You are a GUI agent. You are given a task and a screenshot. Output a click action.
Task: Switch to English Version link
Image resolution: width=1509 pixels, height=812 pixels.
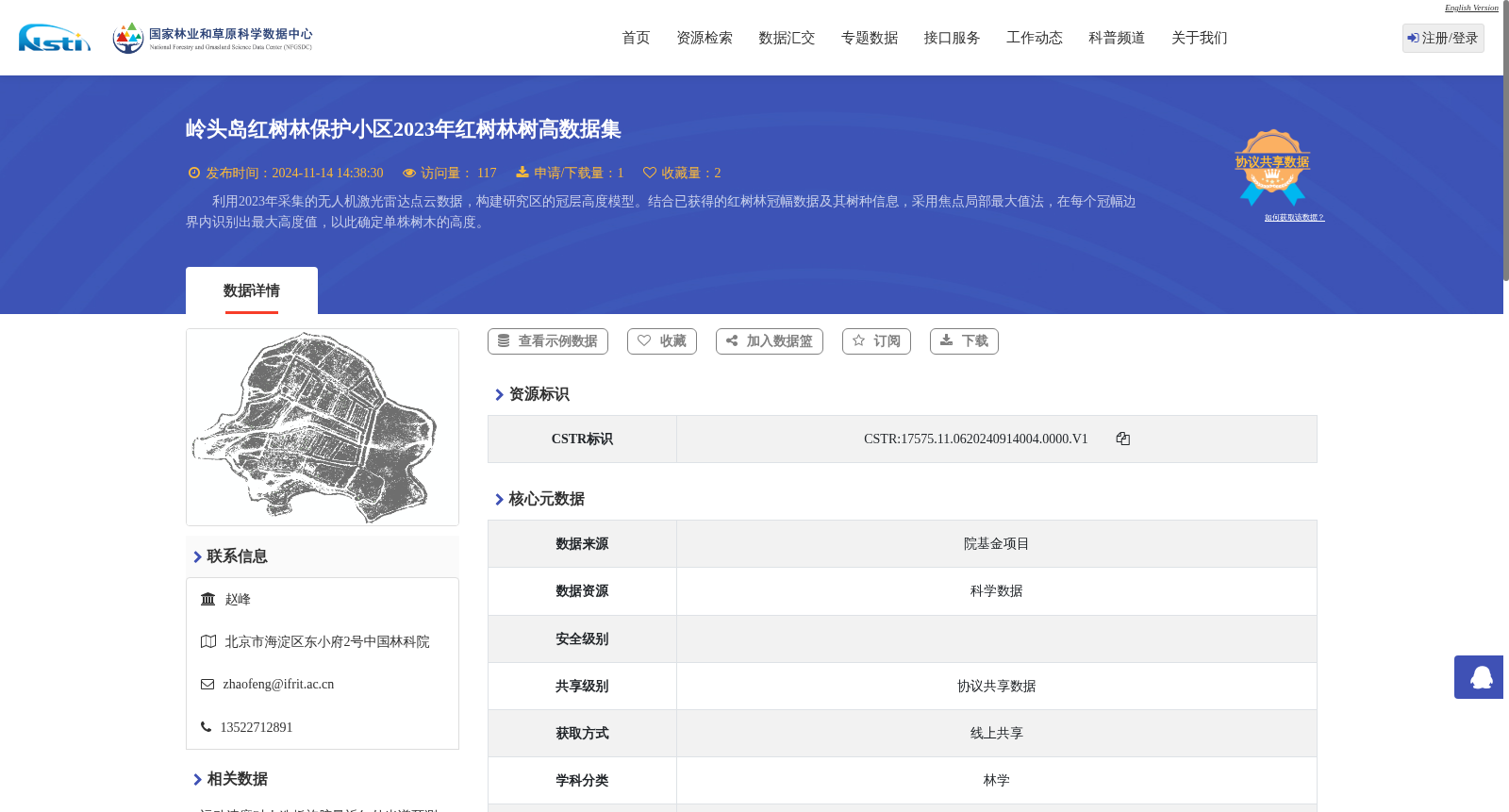coord(1471,8)
